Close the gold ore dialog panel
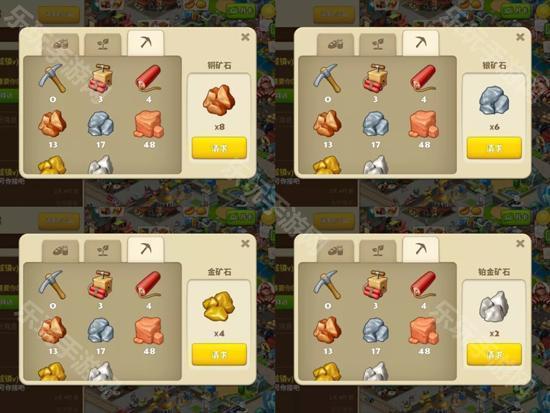 click(x=245, y=243)
